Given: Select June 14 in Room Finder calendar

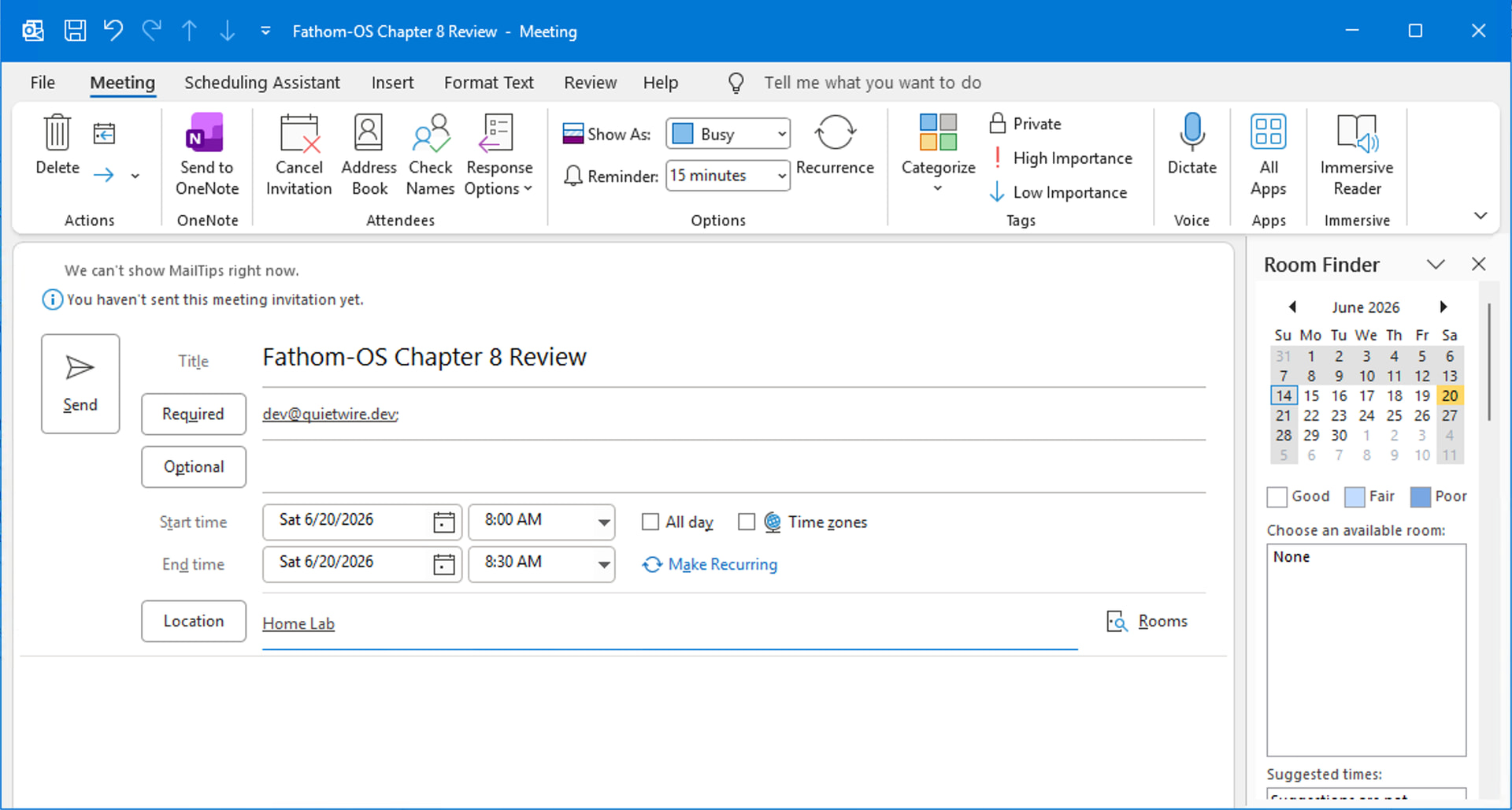Looking at the screenshot, I should [1284, 396].
